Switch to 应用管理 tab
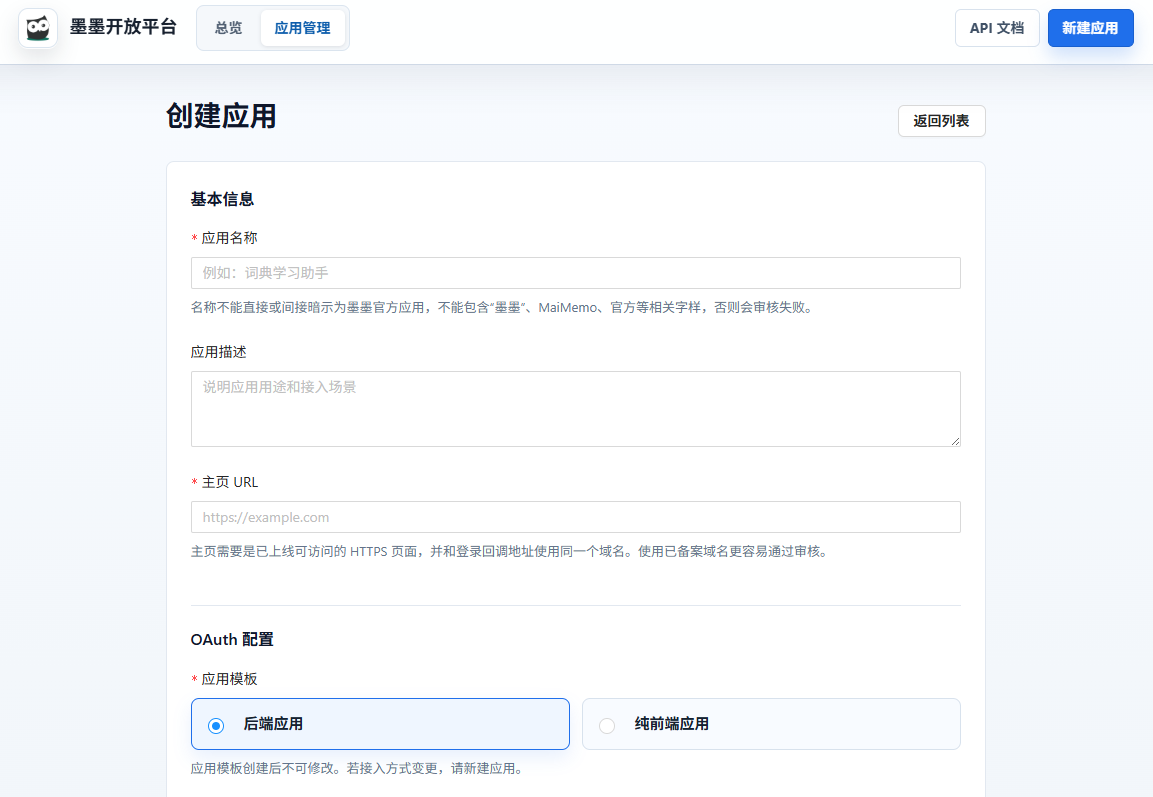This screenshot has height=797, width=1153. (302, 28)
